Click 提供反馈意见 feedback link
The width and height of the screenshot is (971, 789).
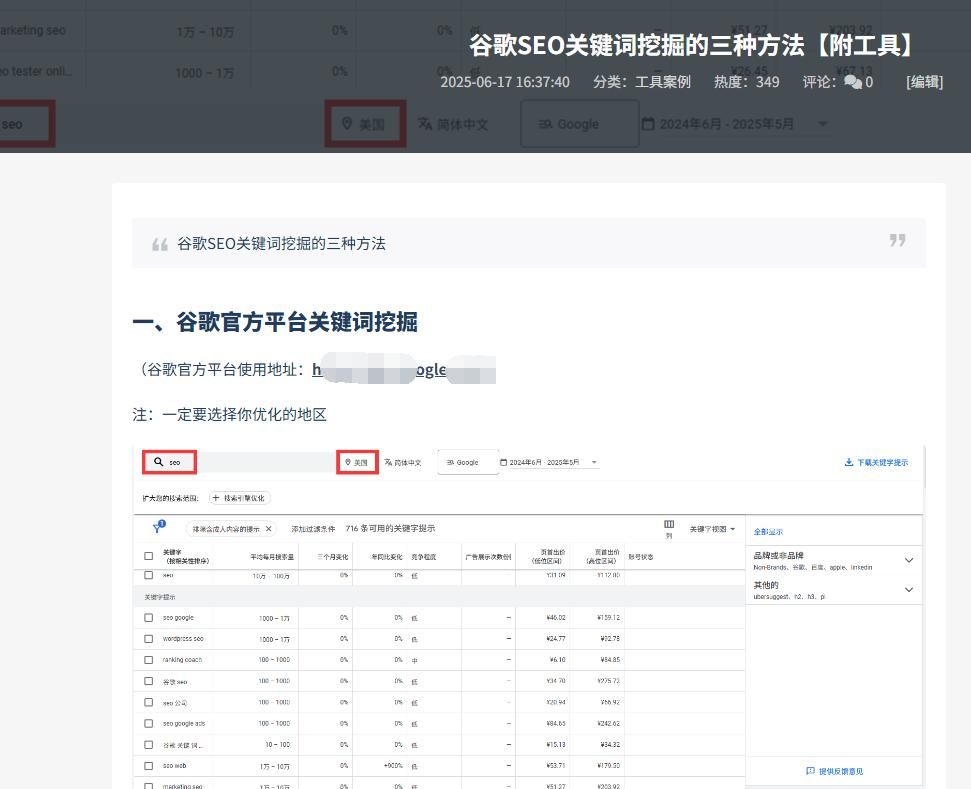pos(835,771)
